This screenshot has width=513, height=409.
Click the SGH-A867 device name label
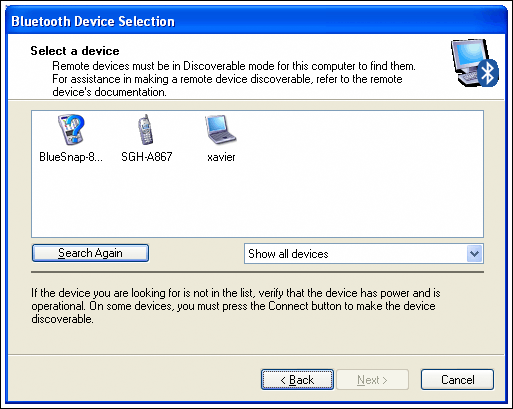(147, 157)
